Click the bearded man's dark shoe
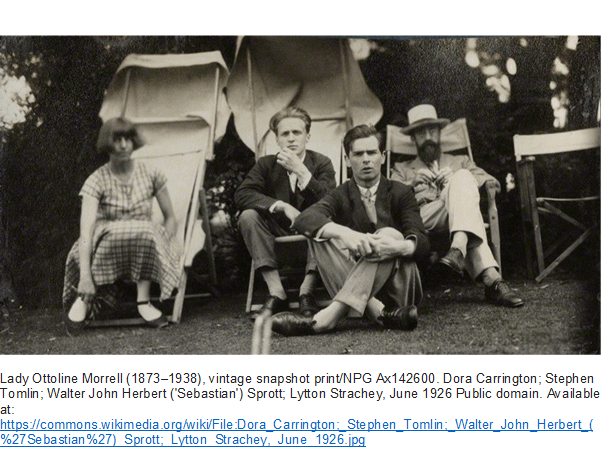602x464 pixels. [503, 294]
